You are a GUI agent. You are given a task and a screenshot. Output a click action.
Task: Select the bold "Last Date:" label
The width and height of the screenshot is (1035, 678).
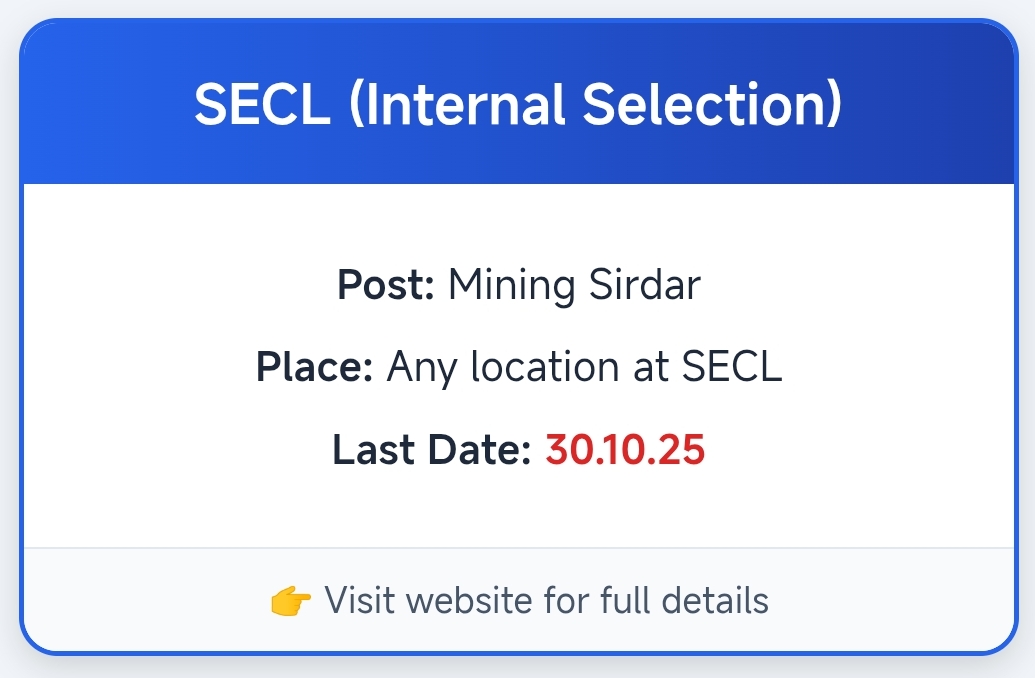(x=431, y=450)
